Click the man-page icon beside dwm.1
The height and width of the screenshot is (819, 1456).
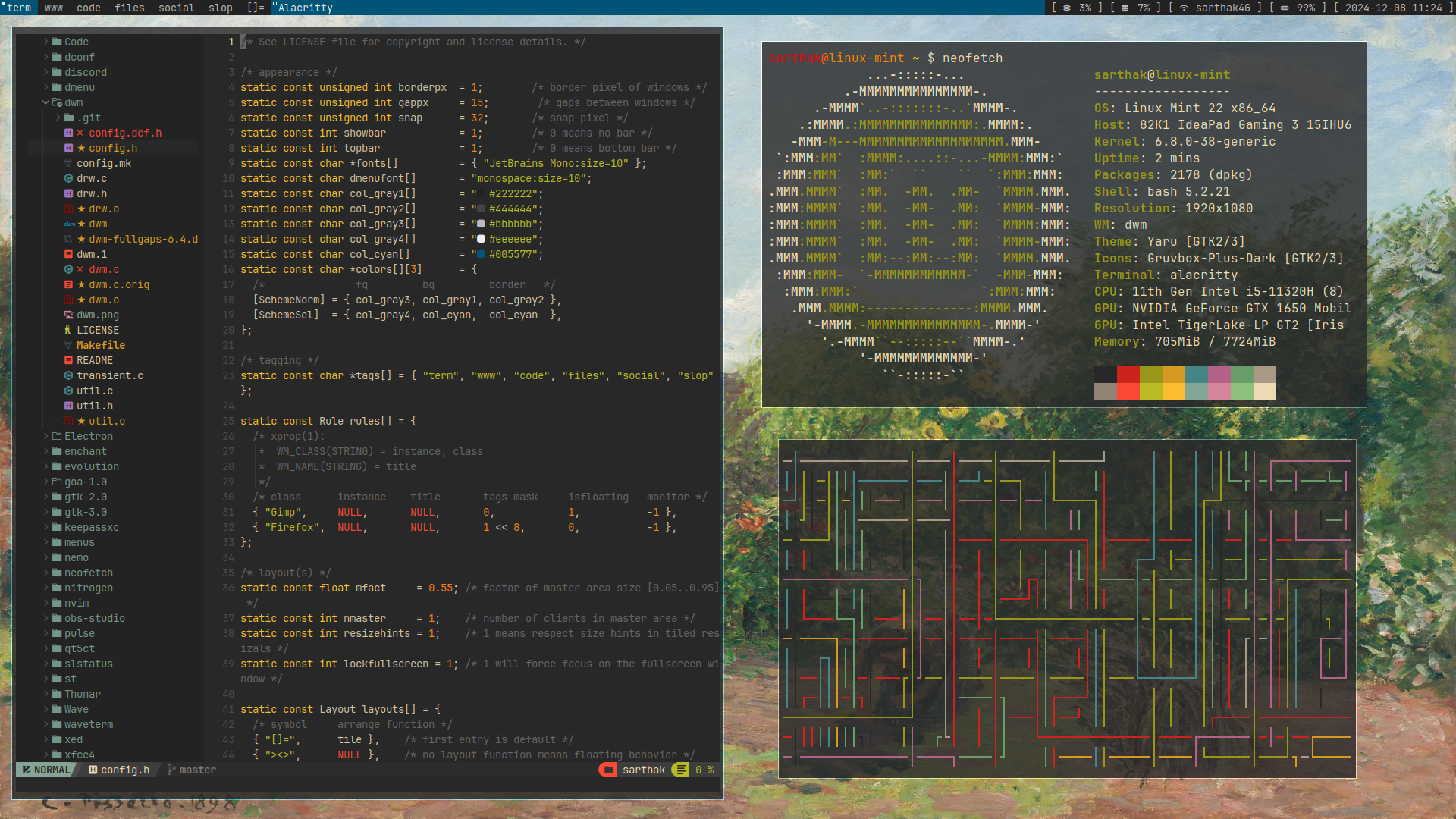(68, 254)
